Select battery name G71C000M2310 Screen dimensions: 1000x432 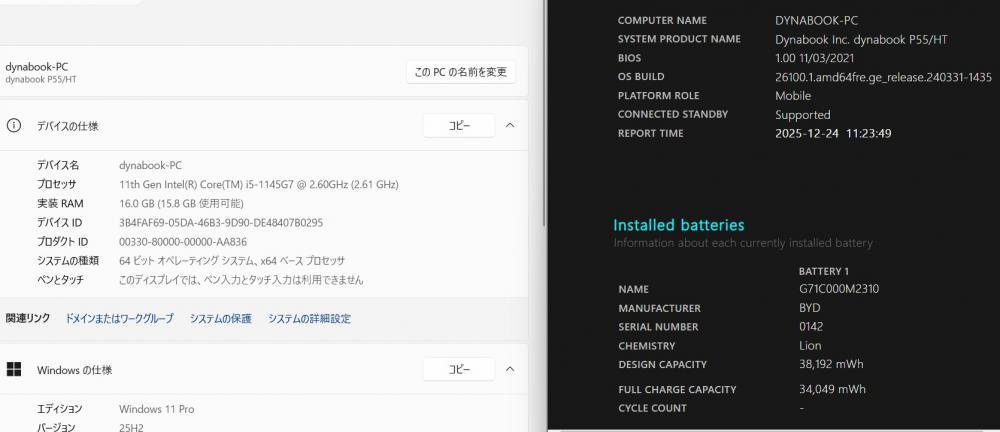pos(839,289)
